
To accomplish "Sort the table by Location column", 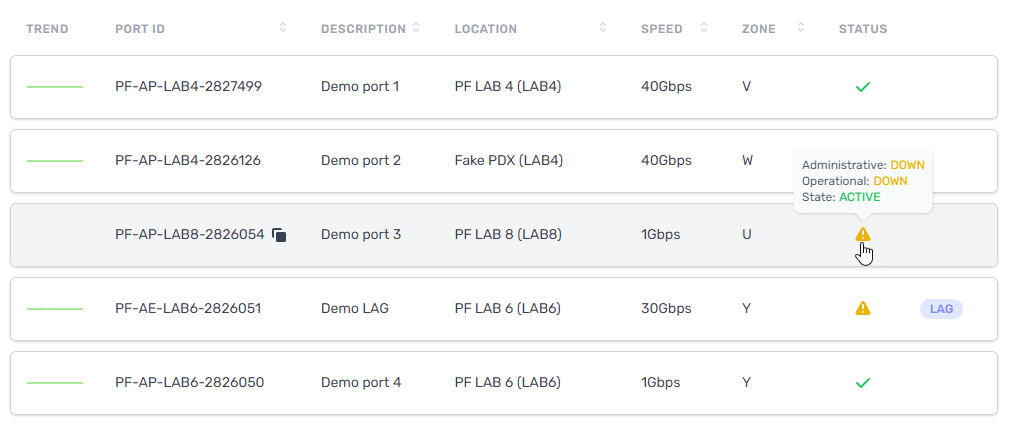I will click(603, 28).
